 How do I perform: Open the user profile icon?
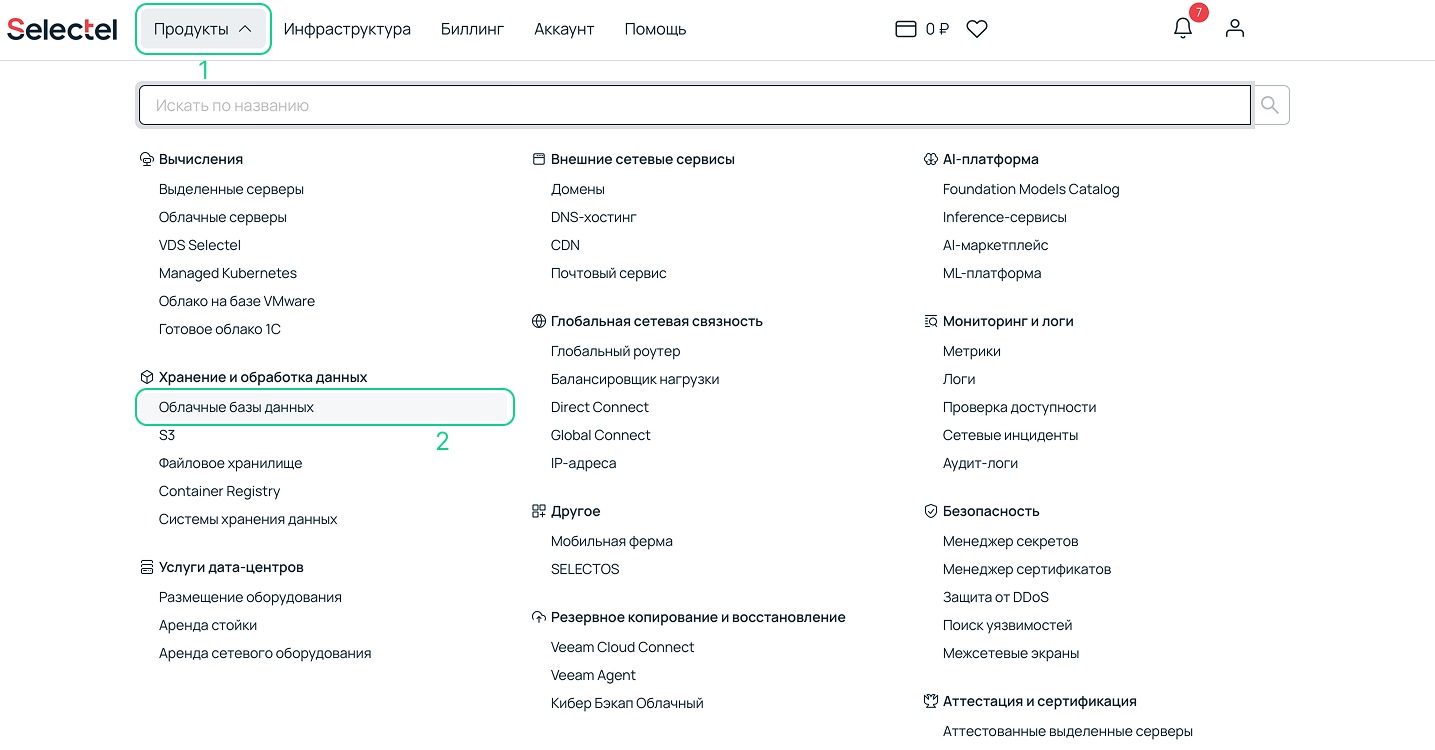[1235, 29]
